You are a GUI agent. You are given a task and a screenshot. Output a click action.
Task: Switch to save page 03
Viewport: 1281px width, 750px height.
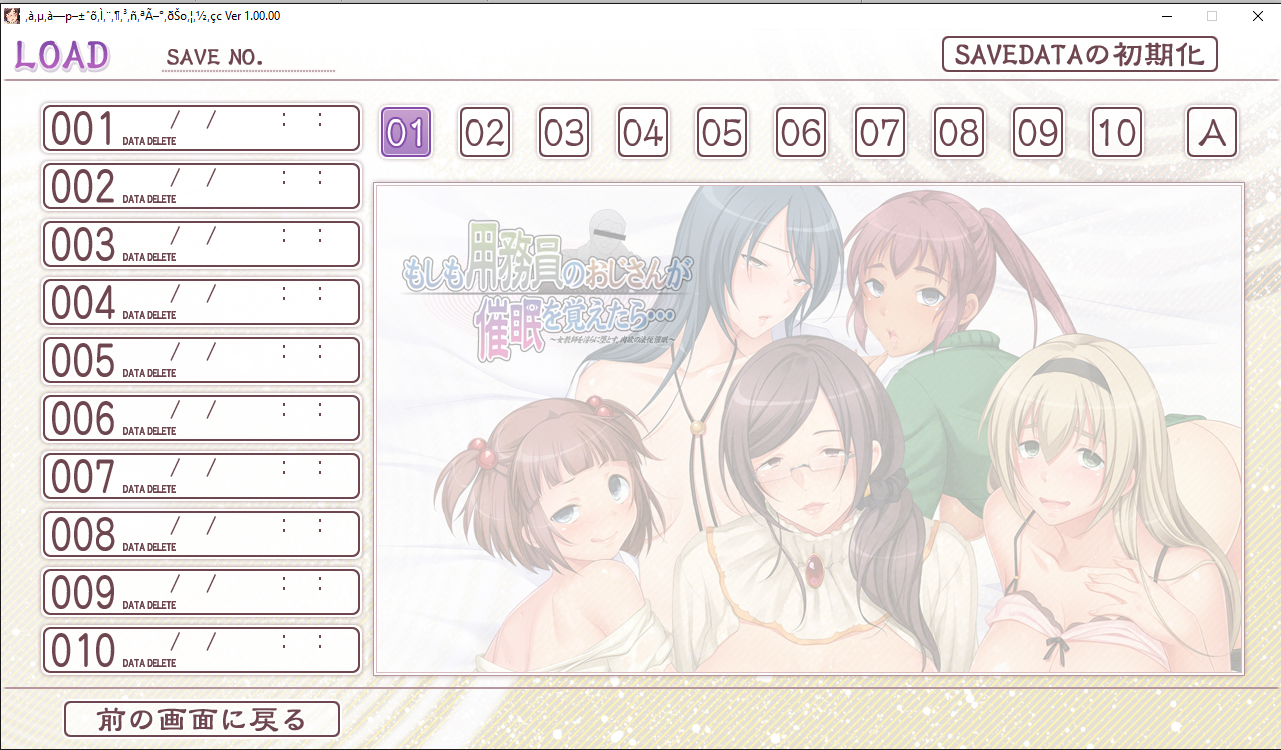click(x=564, y=132)
